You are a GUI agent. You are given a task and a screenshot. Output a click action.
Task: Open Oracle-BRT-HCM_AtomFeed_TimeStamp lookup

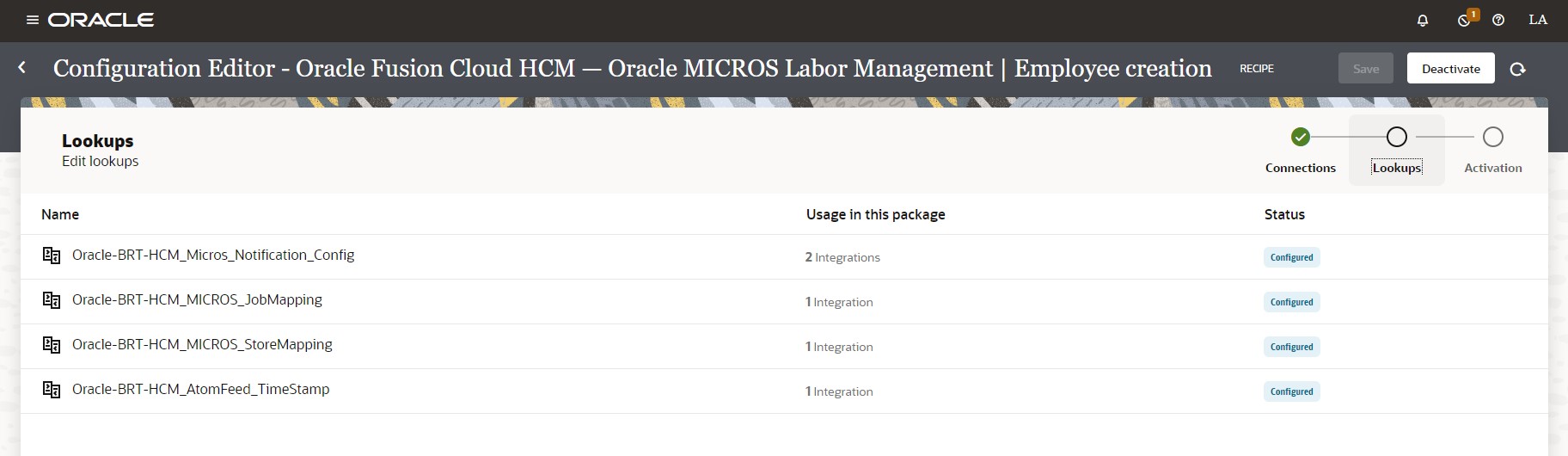[200, 390]
